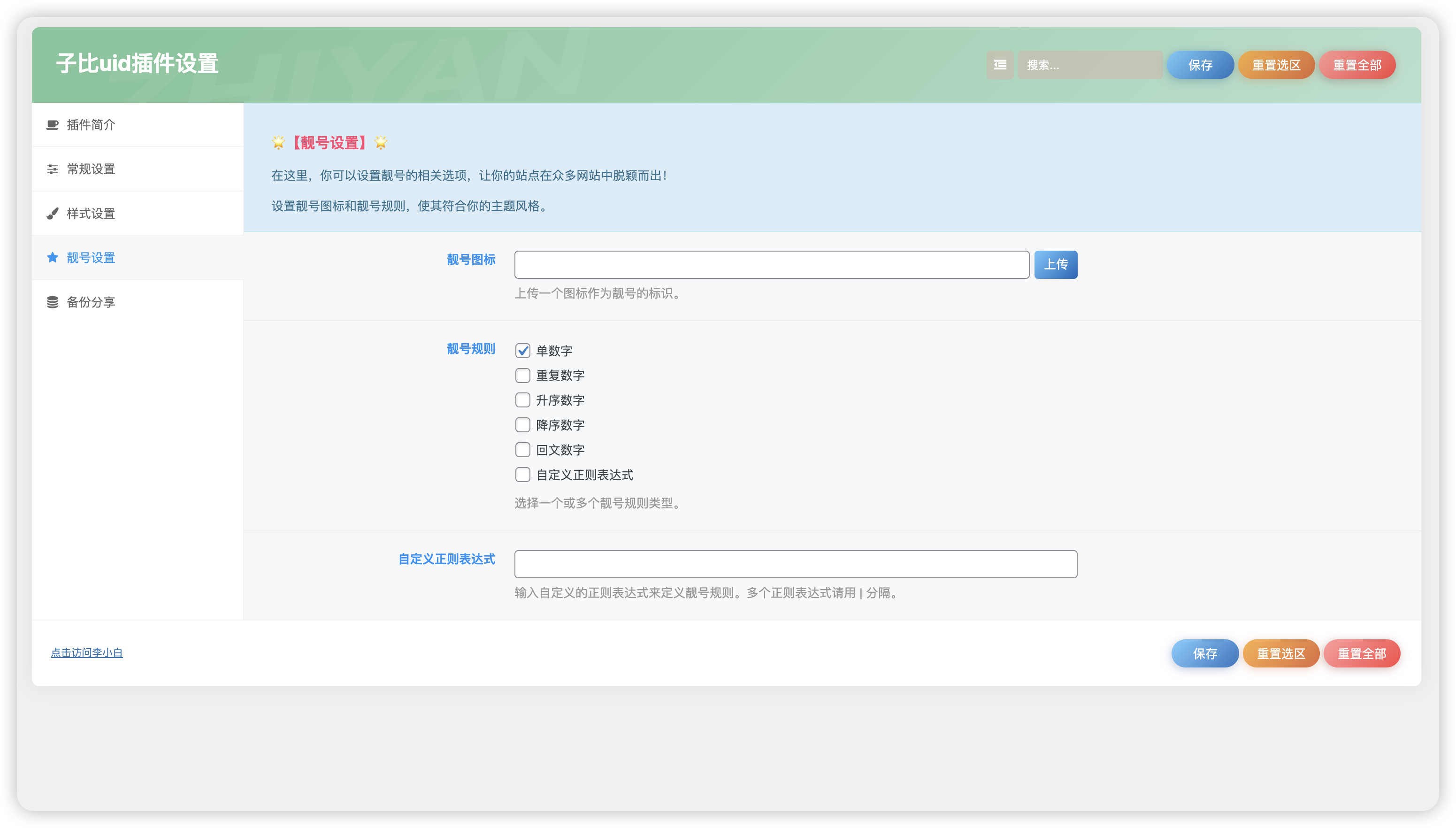This screenshot has height=828, width=1456.
Task: Click the top 保存 button
Action: [x=1200, y=65]
